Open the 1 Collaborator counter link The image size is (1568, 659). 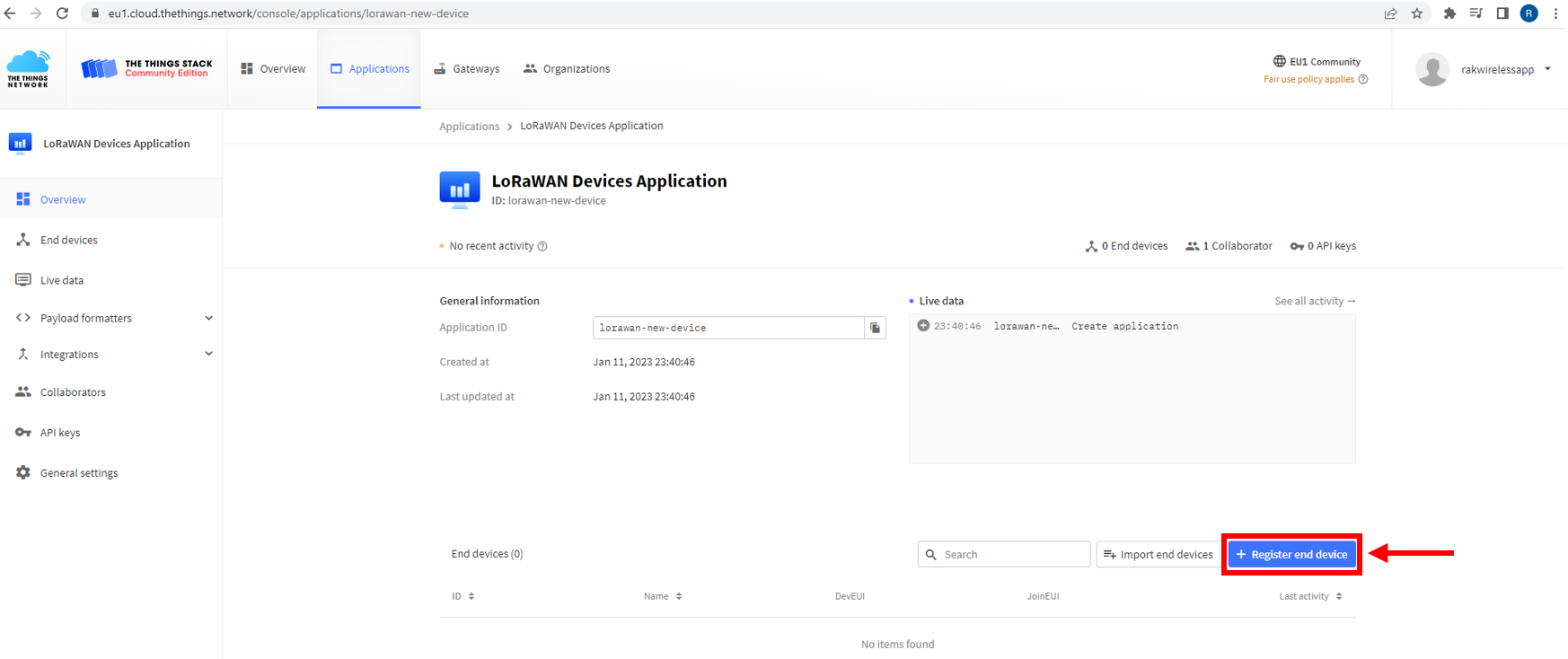tap(1229, 246)
